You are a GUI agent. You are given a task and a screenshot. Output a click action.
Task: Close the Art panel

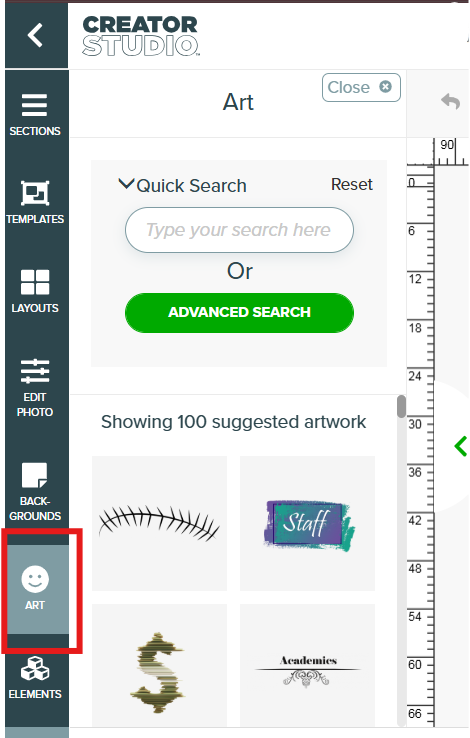[x=361, y=88]
